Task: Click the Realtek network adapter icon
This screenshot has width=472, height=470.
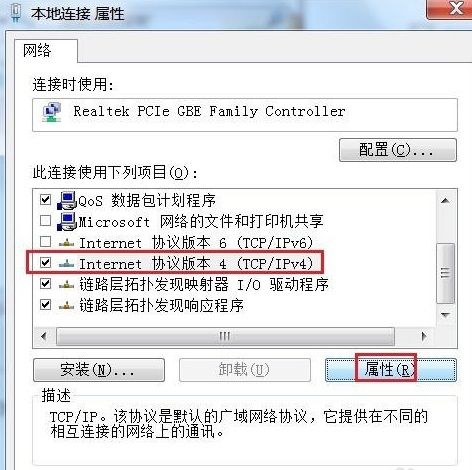Action: pyautogui.click(x=52, y=112)
